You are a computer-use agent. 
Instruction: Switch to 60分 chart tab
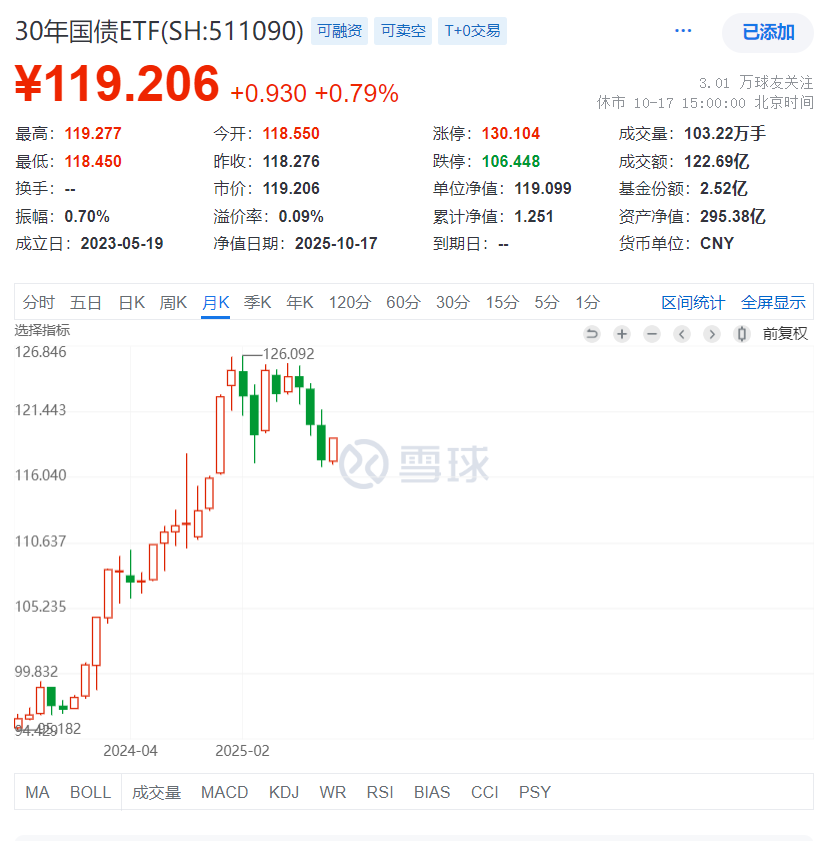tap(403, 303)
